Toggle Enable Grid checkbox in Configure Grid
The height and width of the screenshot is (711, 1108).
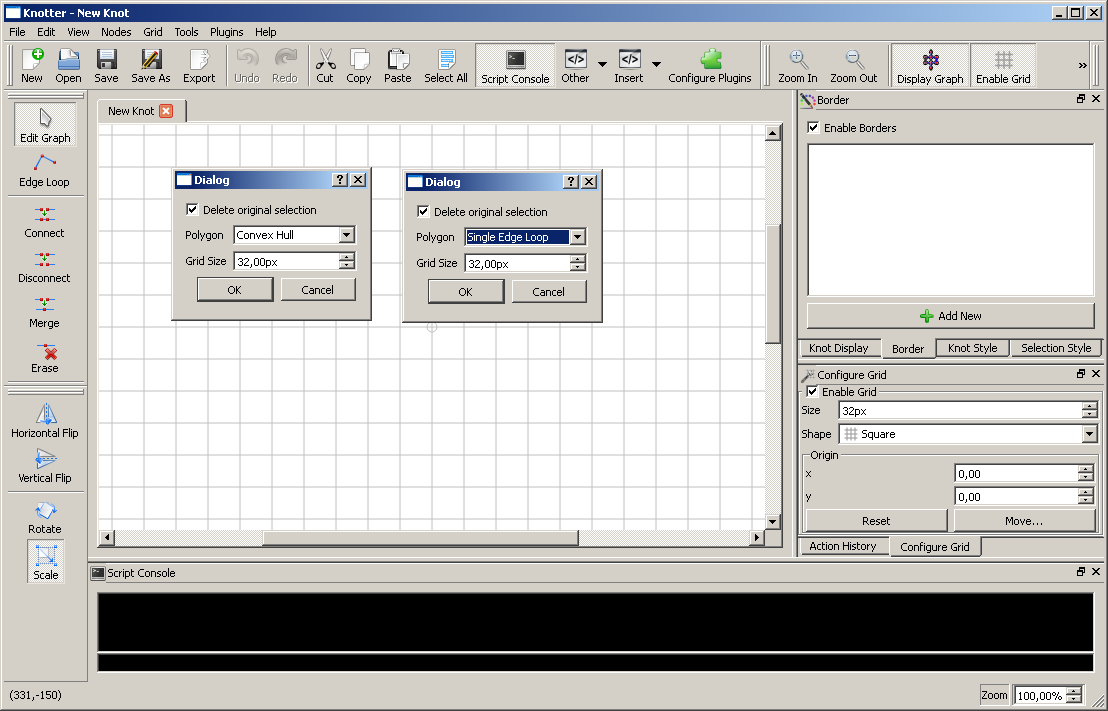pyautogui.click(x=813, y=392)
